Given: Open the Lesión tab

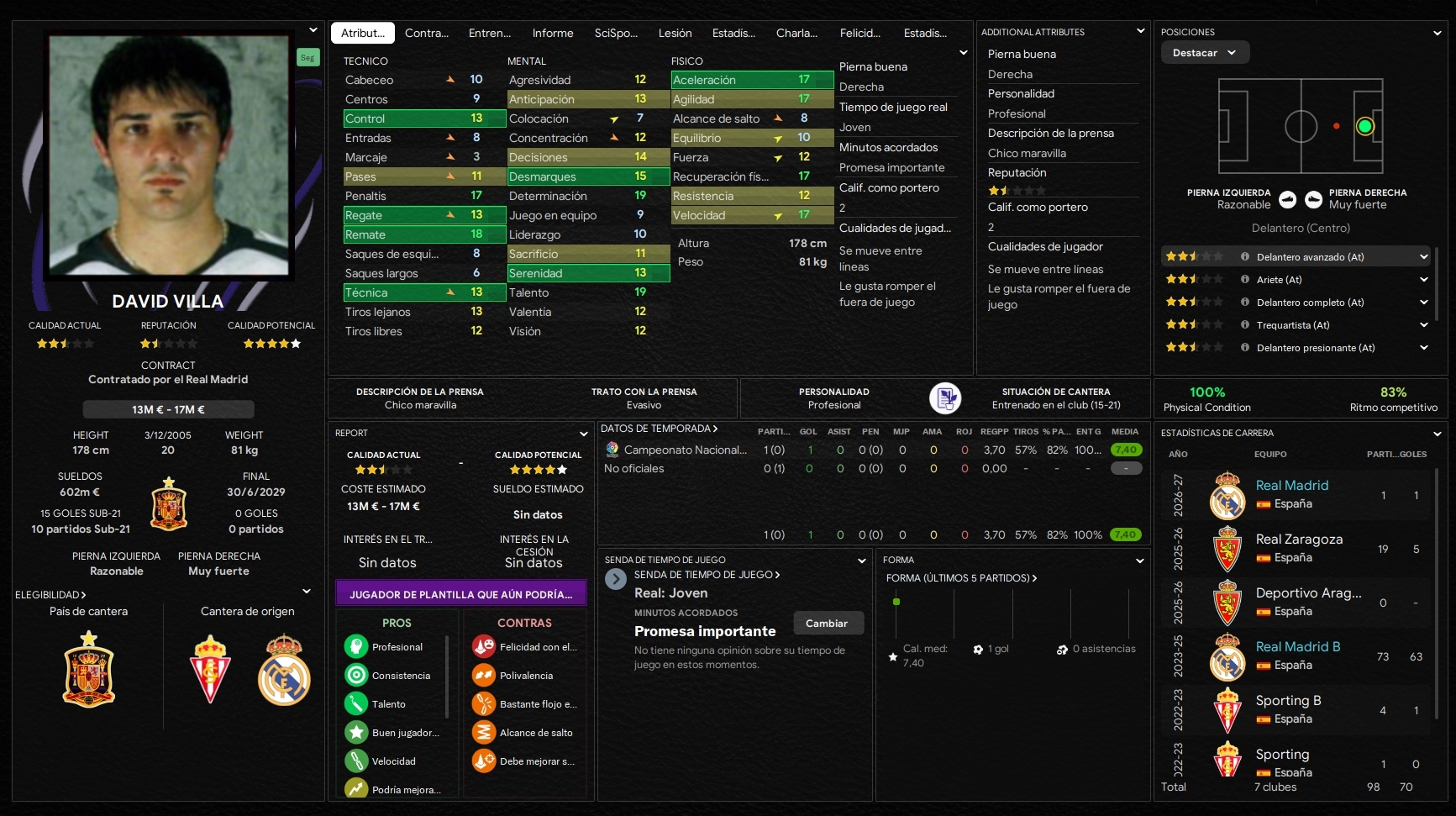Looking at the screenshot, I should (675, 34).
